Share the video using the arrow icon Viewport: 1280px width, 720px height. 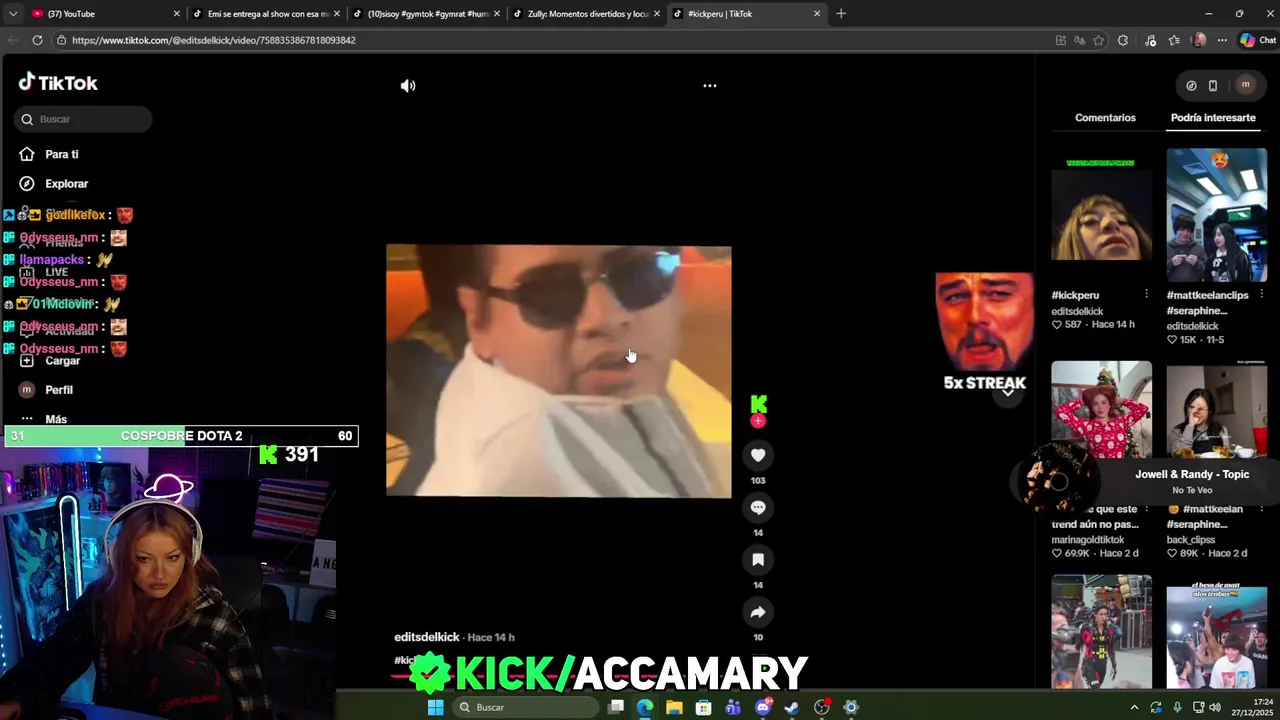[x=758, y=612]
